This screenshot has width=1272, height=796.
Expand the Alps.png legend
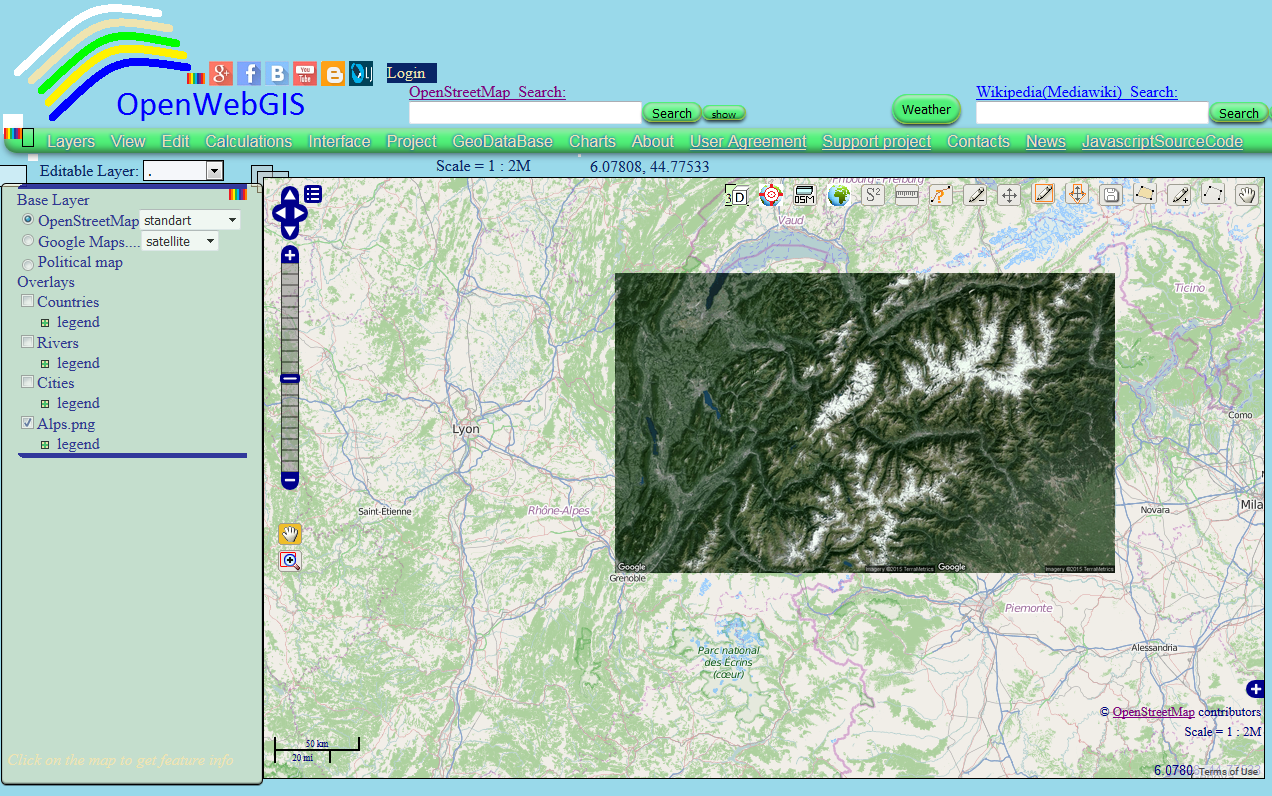[45, 445]
